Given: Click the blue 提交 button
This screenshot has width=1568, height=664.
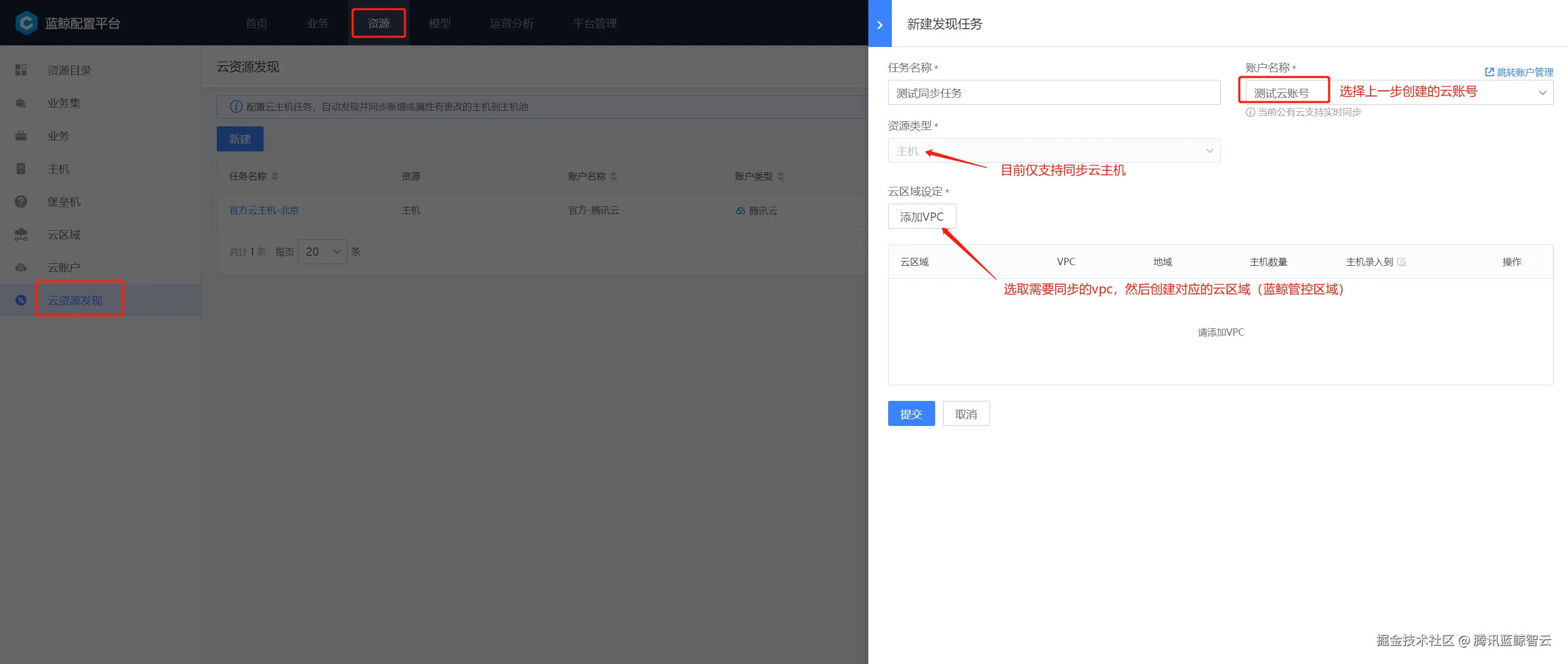Looking at the screenshot, I should click(911, 414).
